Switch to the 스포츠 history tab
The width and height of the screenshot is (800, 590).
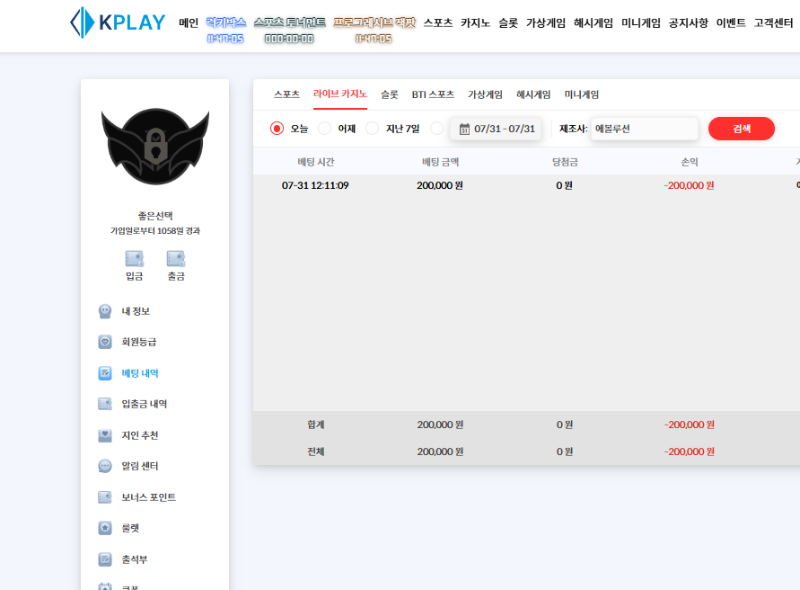[x=287, y=94]
